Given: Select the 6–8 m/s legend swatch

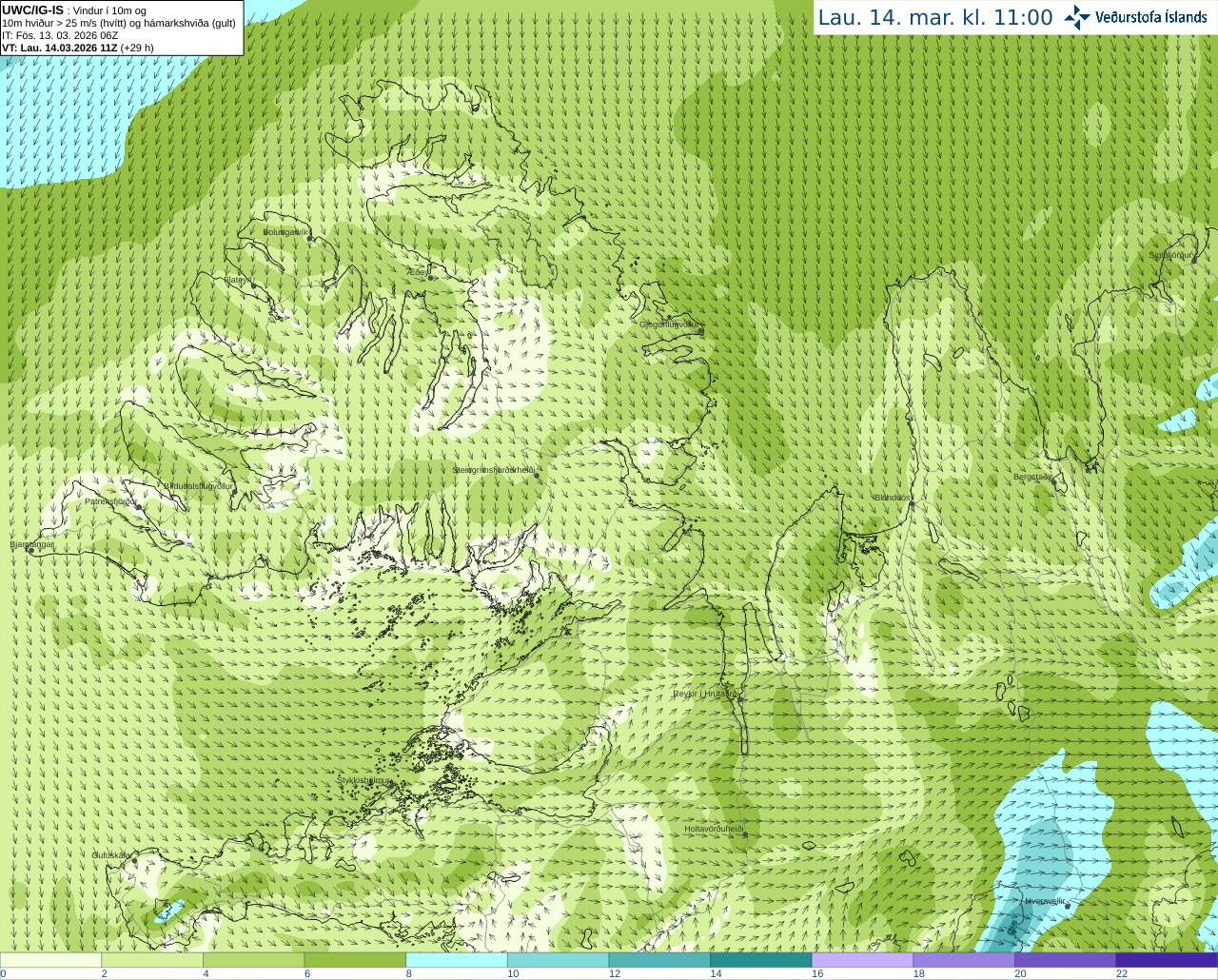Looking at the screenshot, I should 355,960.
